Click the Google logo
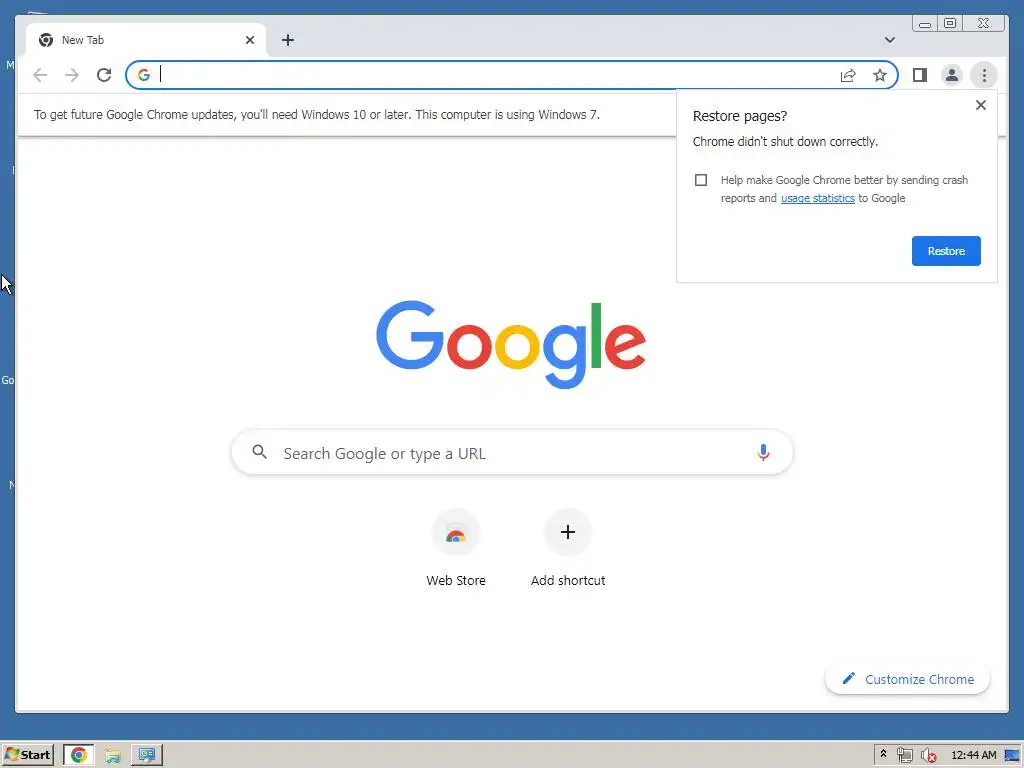The height and width of the screenshot is (768, 1024). click(511, 344)
